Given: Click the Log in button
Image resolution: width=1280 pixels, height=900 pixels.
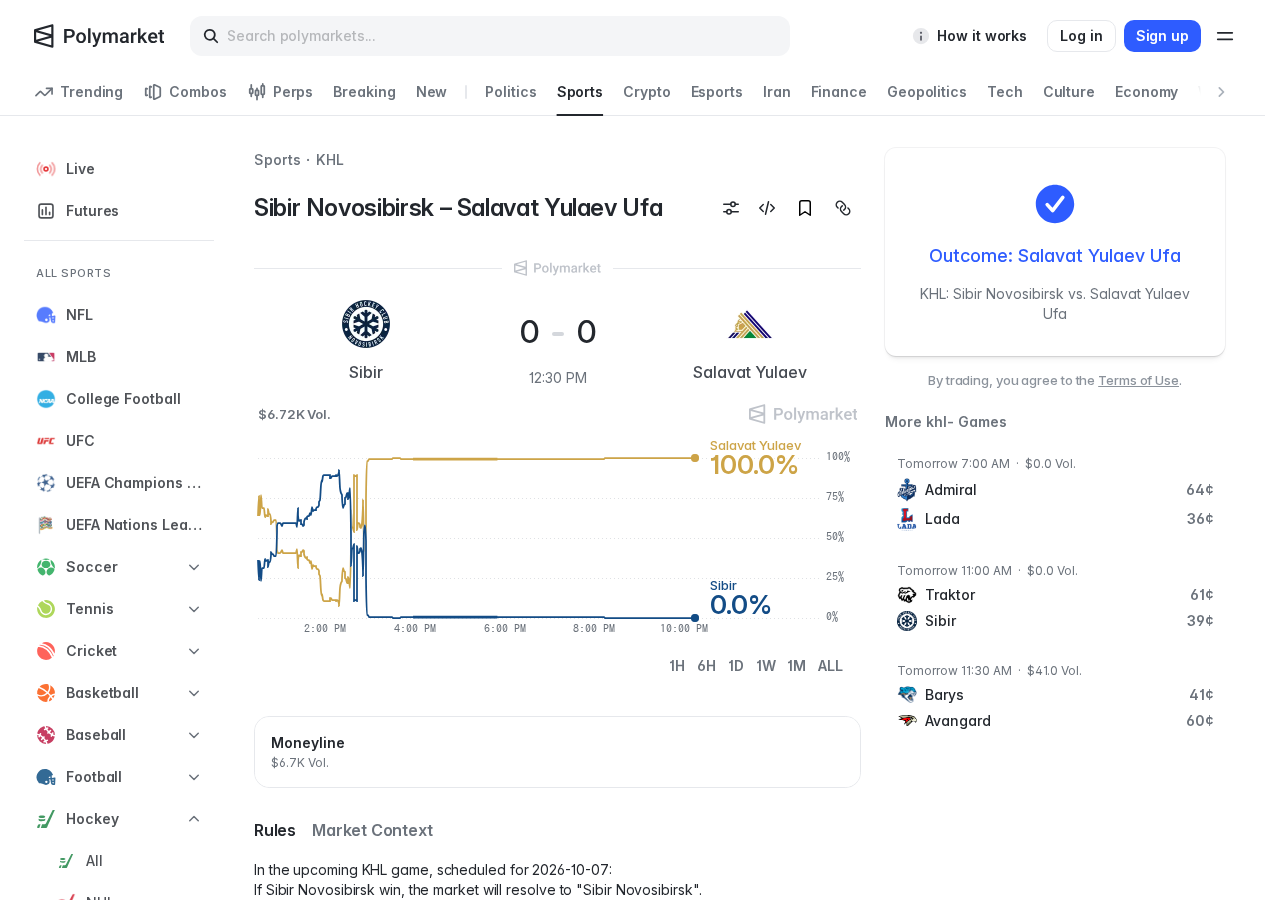Looking at the screenshot, I should (x=1081, y=36).
